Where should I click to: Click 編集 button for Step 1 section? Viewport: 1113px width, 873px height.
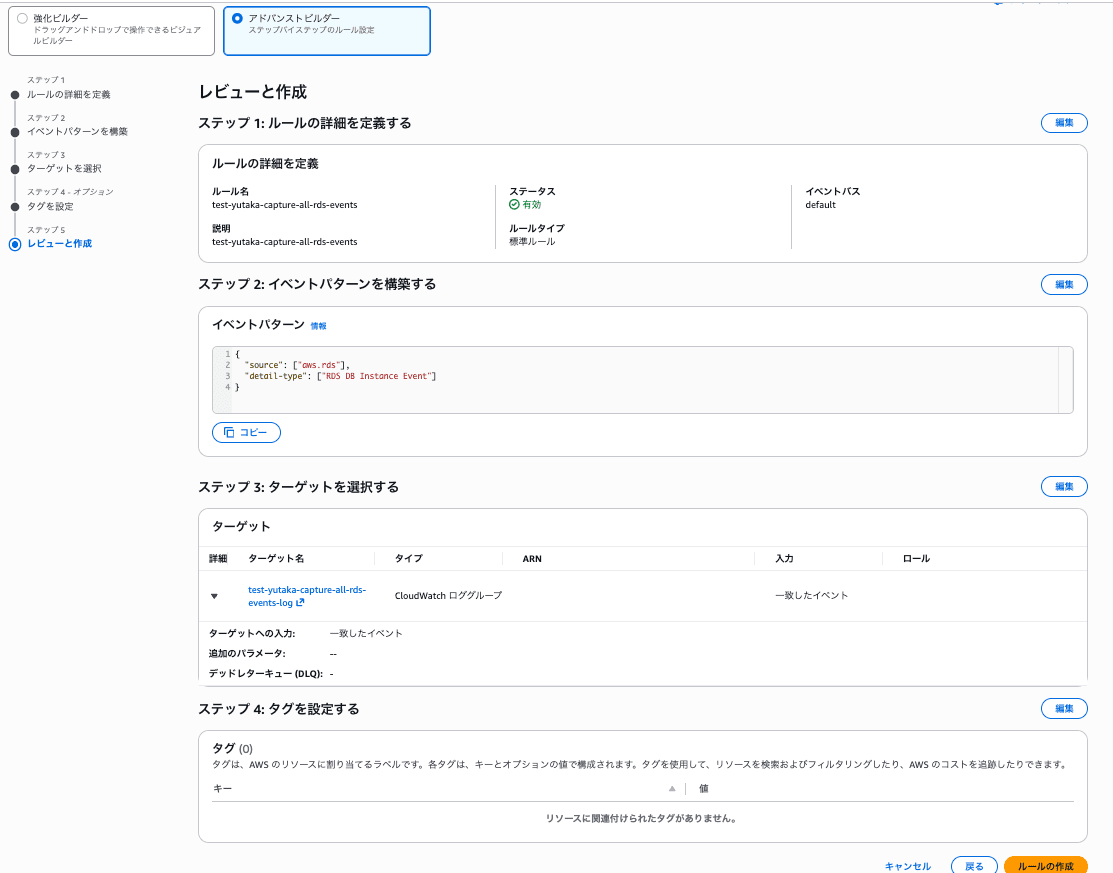click(x=1063, y=123)
